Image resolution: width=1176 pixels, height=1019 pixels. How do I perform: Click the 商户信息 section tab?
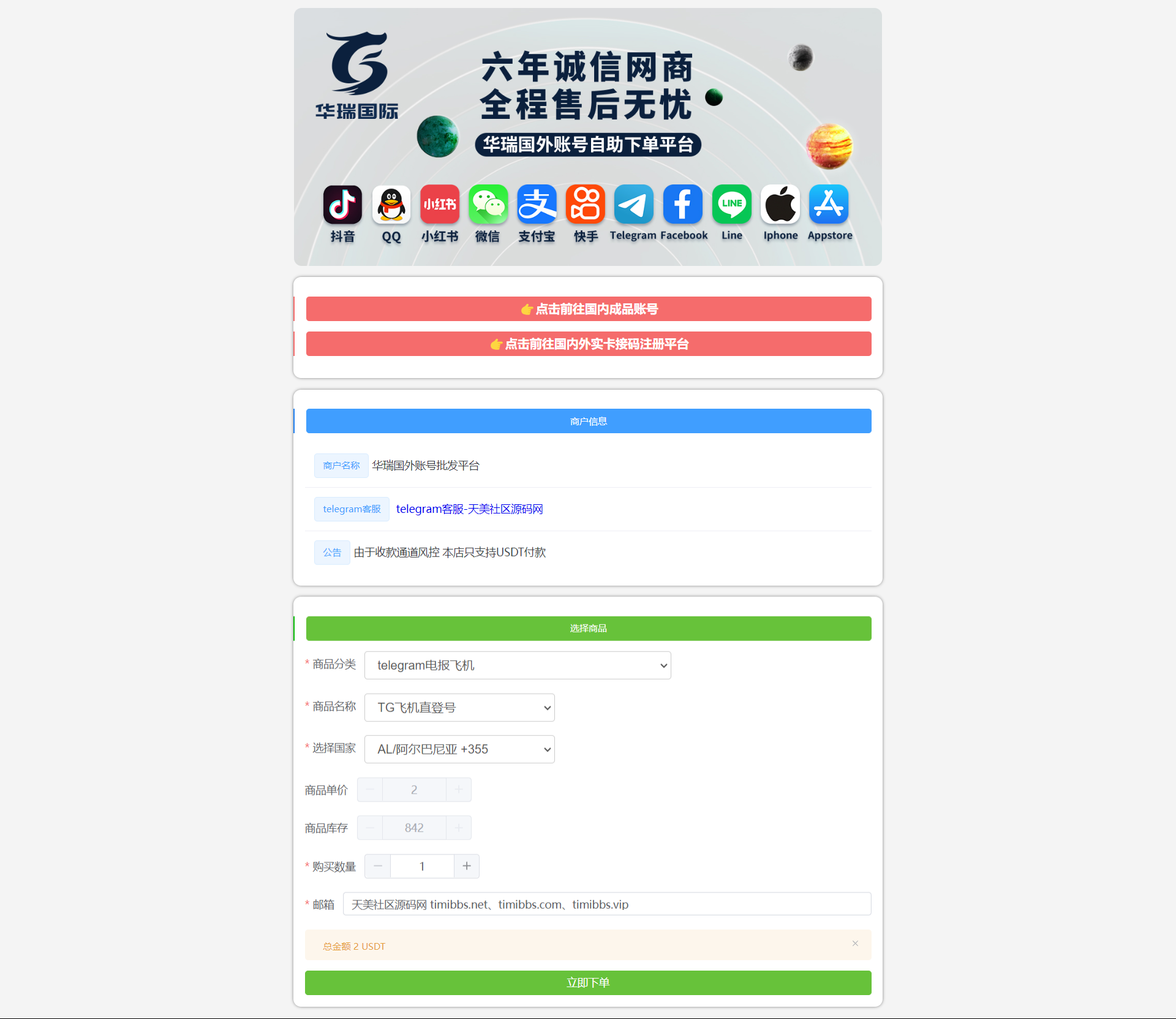tap(588, 420)
